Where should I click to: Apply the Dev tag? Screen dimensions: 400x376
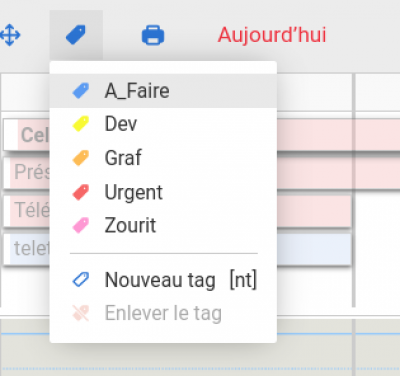tap(163, 124)
